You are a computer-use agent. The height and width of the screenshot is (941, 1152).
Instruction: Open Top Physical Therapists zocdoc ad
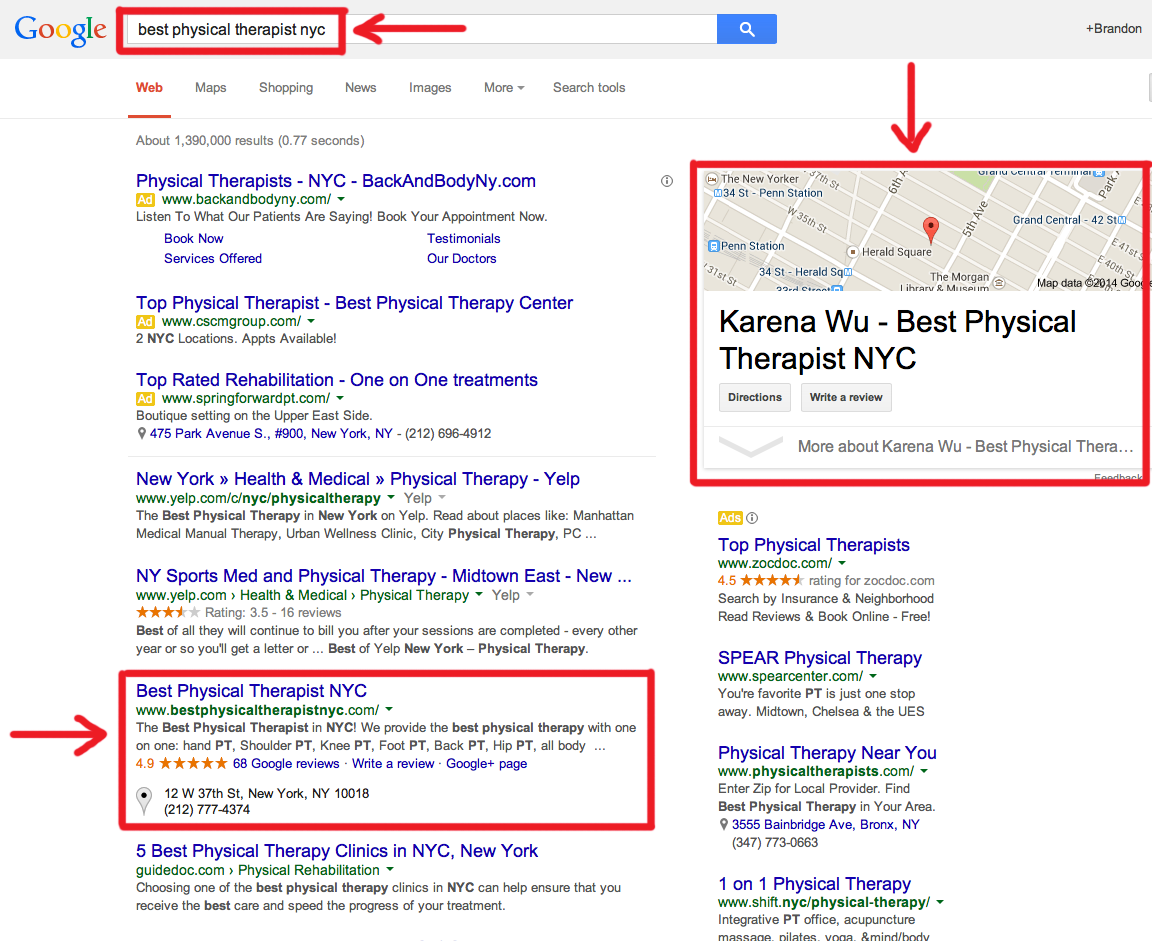point(813,544)
